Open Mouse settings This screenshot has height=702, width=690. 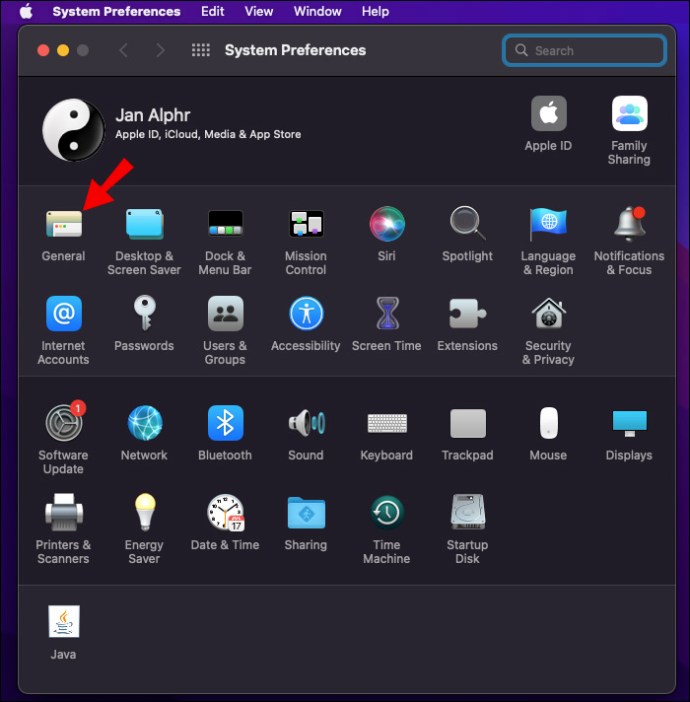click(548, 423)
